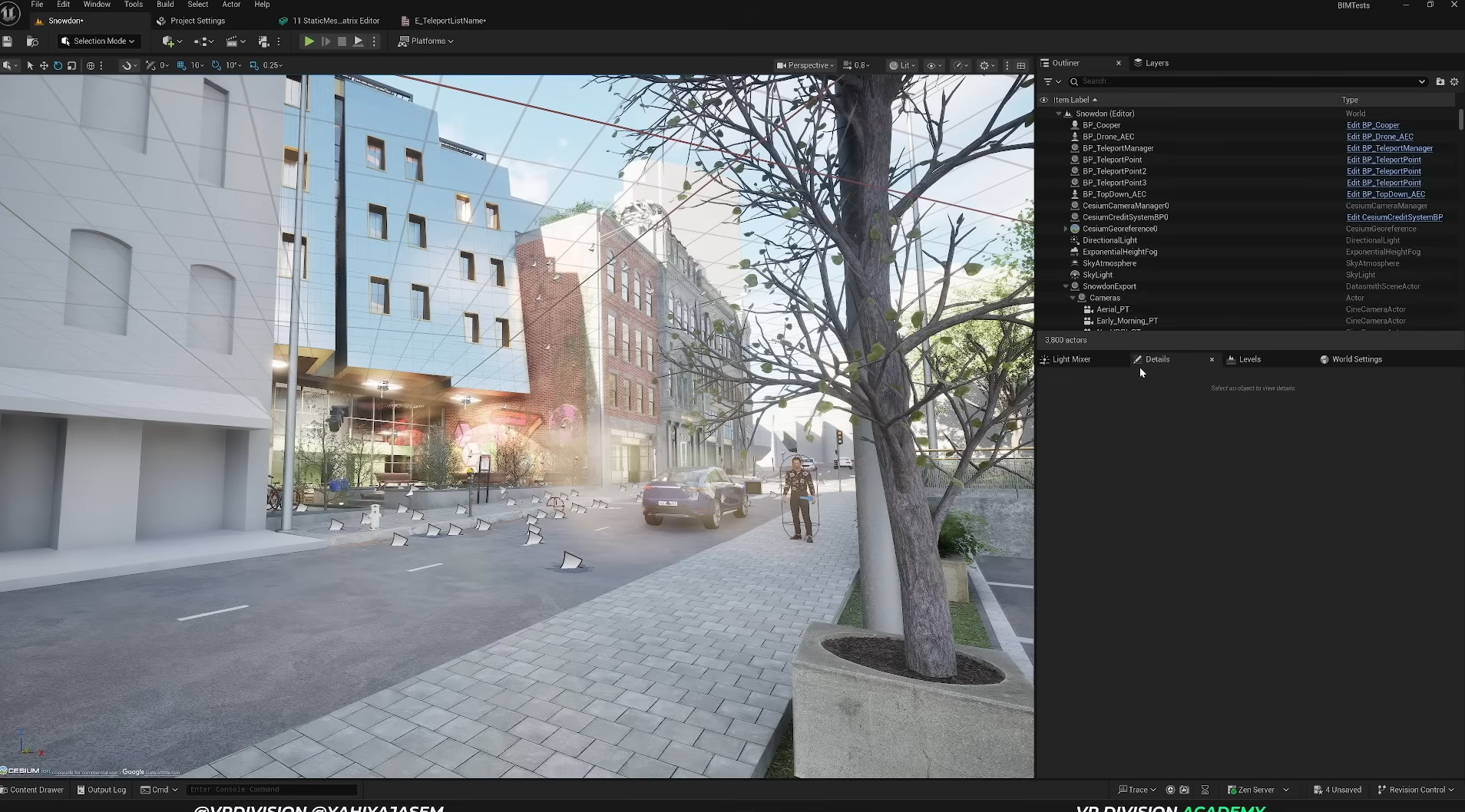1465x812 pixels.
Task: Click the viewport layout grid icon
Action: tap(1020, 66)
